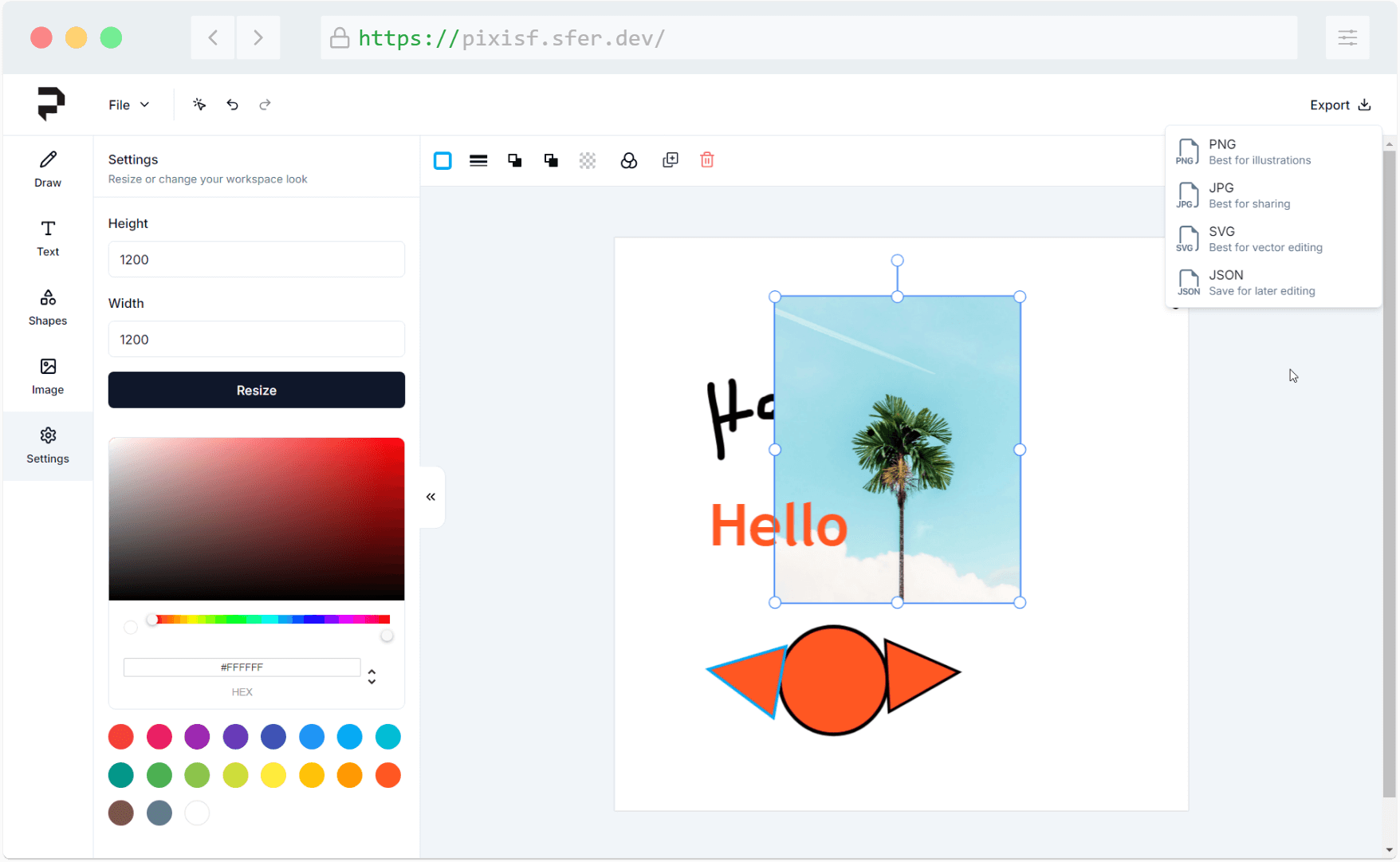
Task: Open the image filters circles icon
Action: [629, 161]
